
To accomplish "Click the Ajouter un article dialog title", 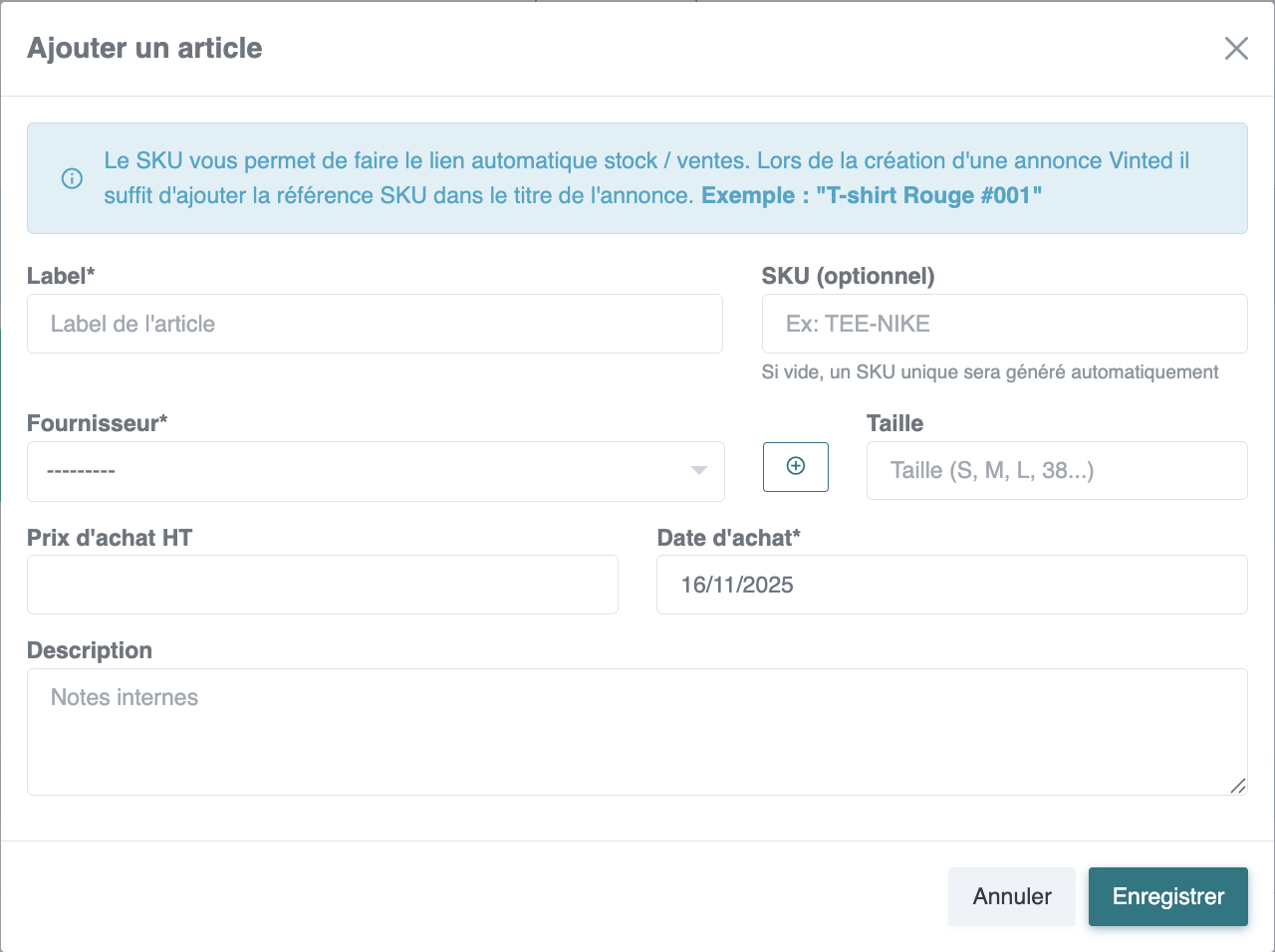I will tap(145, 48).
